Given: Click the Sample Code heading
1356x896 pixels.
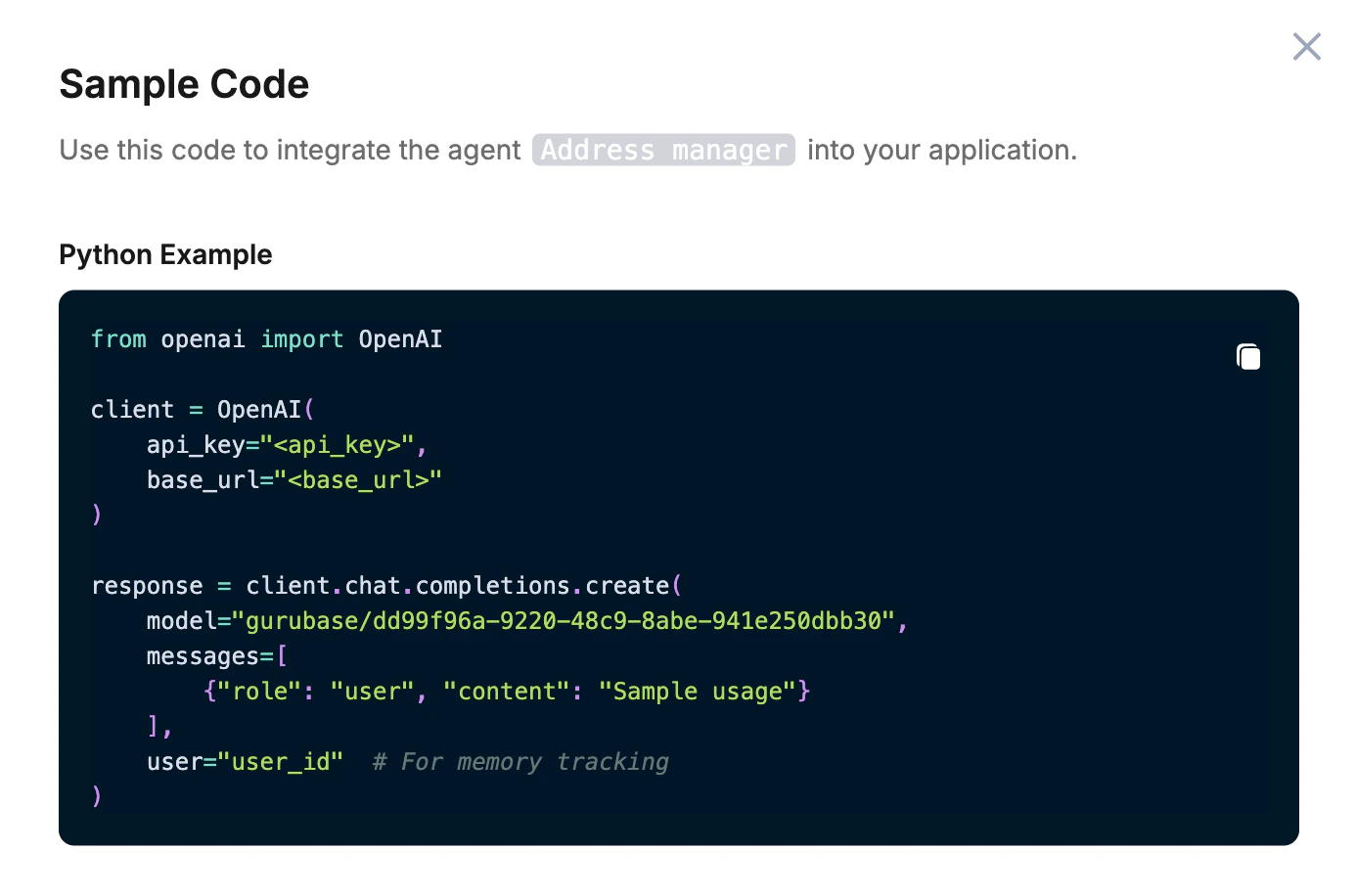Looking at the screenshot, I should [x=184, y=84].
